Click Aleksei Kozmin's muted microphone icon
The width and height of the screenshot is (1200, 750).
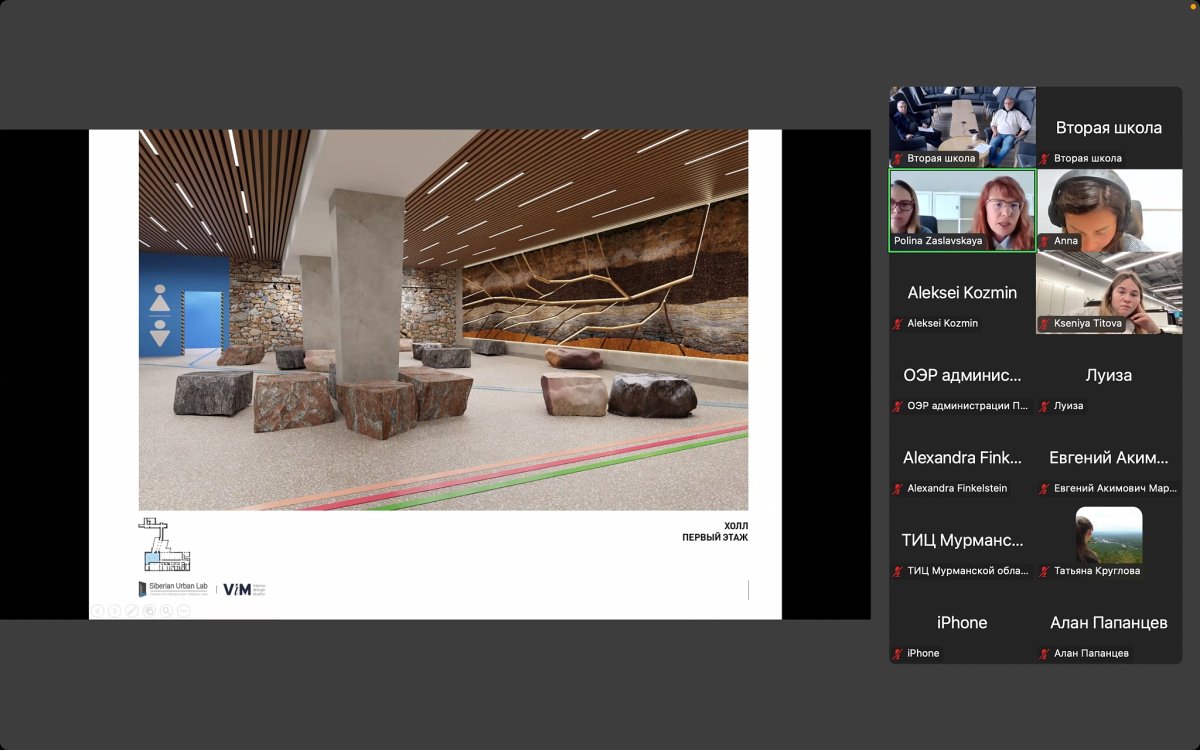click(898, 324)
